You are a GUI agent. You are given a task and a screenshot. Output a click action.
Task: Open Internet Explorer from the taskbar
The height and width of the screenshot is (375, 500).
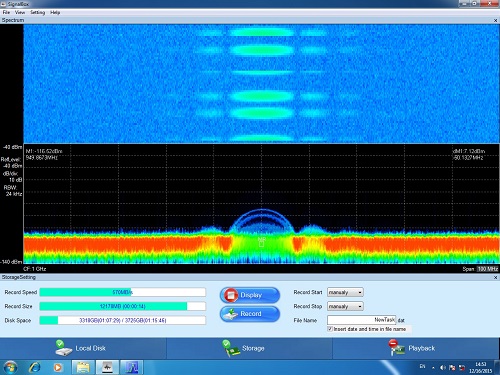pos(35,367)
